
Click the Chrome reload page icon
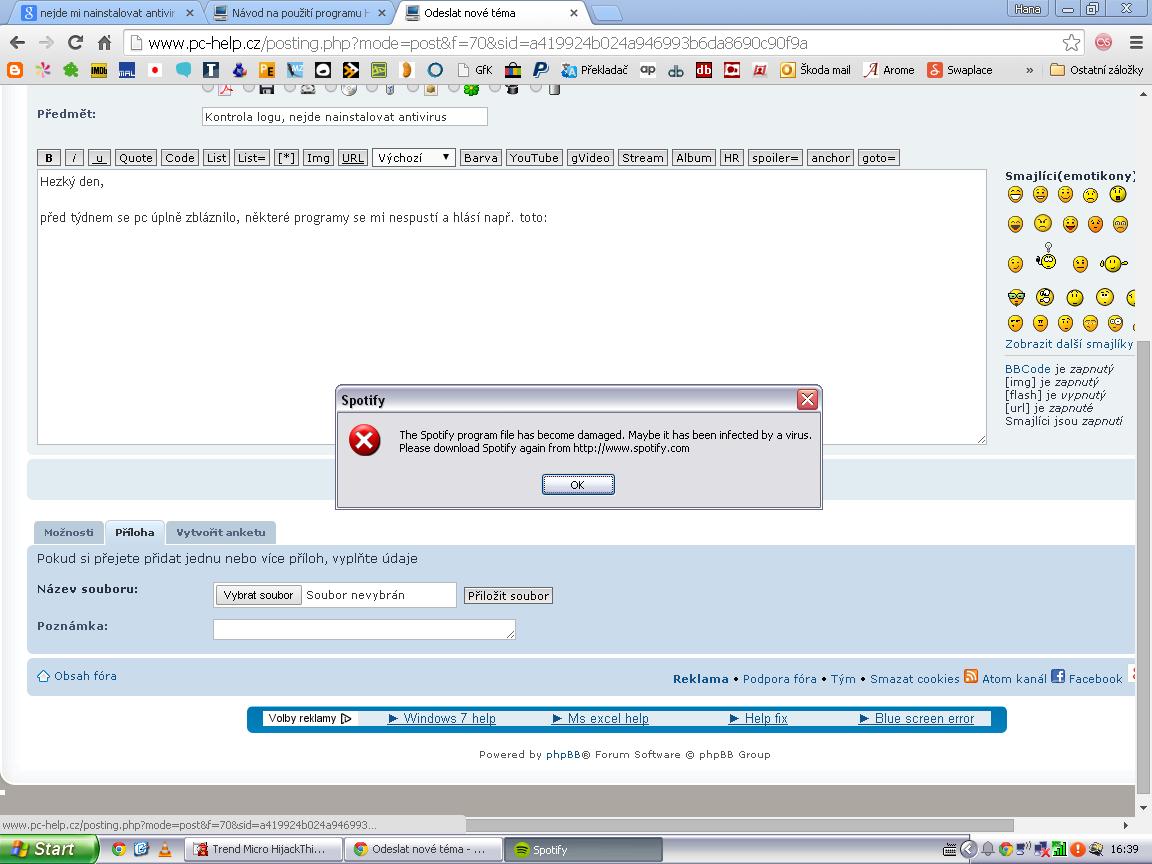[x=75, y=43]
